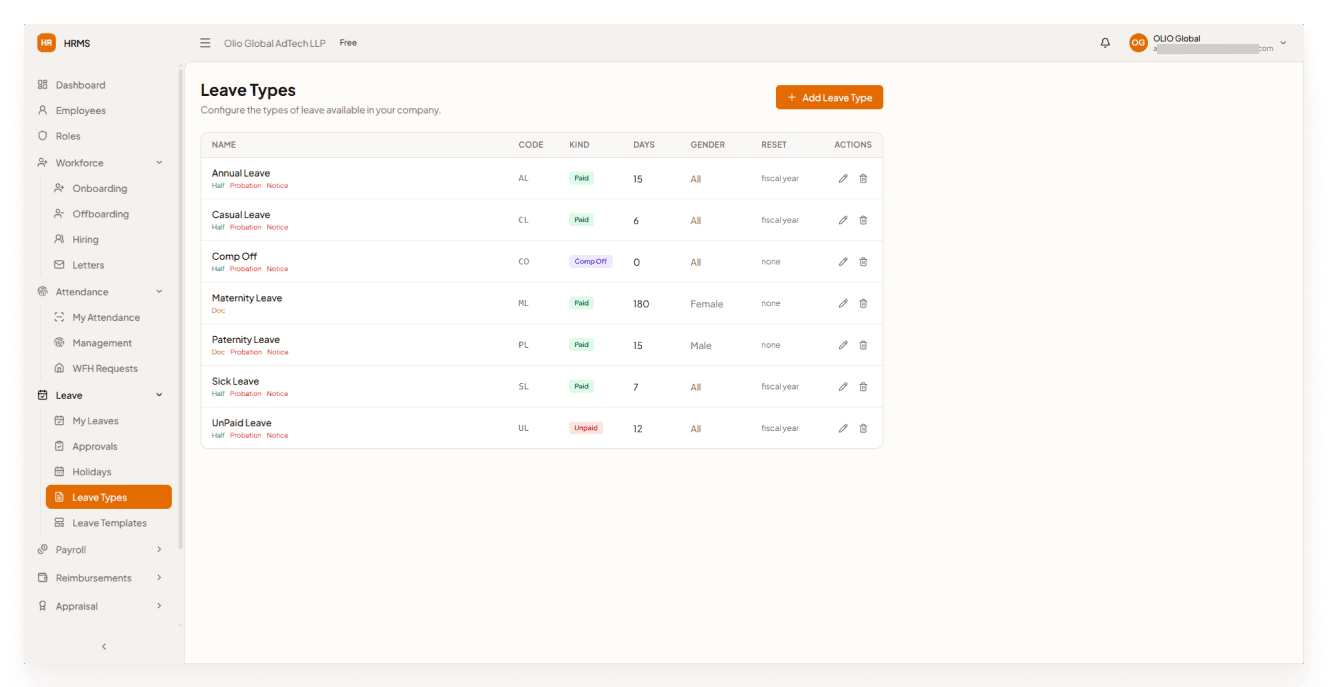Delete the Paternity Leave row
Image resolution: width=1328 pixels, height=687 pixels.
[863, 345]
